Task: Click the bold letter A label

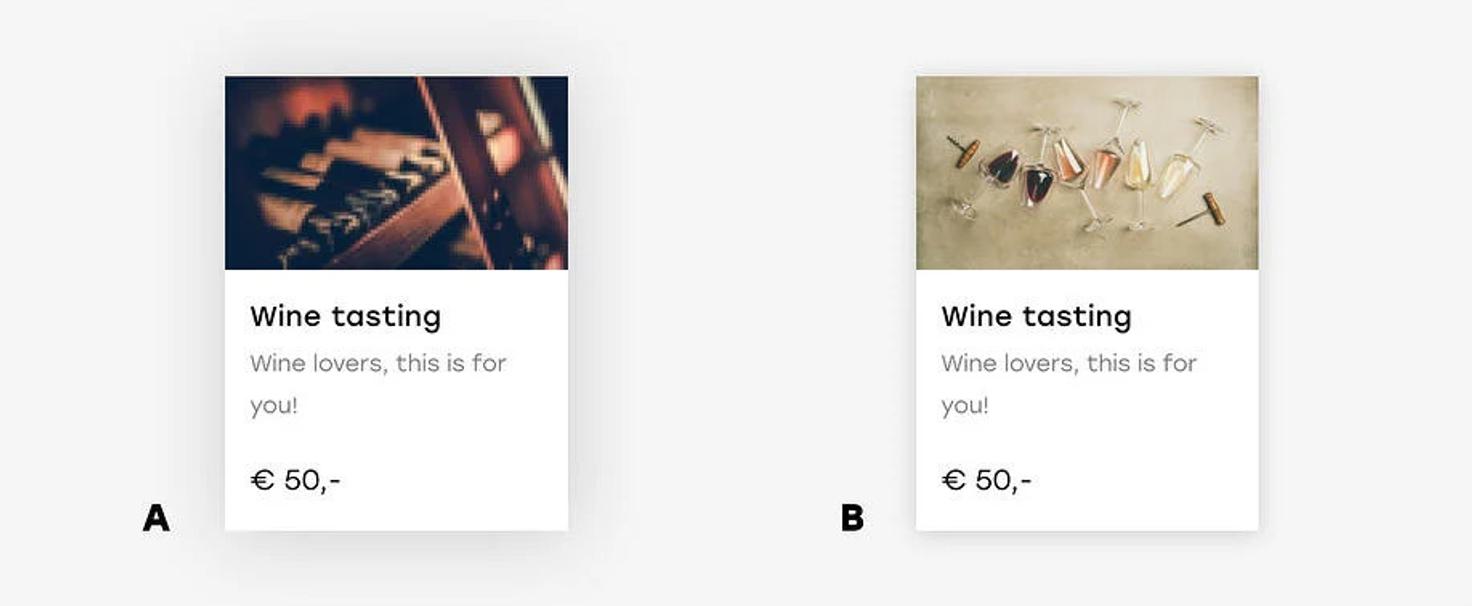Action: point(156,518)
